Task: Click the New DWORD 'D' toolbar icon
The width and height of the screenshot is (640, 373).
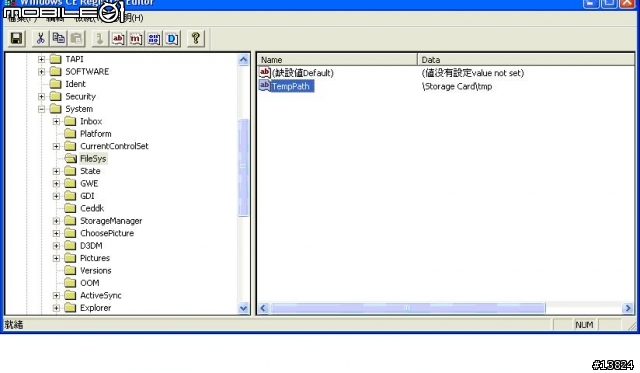Action: point(172,39)
